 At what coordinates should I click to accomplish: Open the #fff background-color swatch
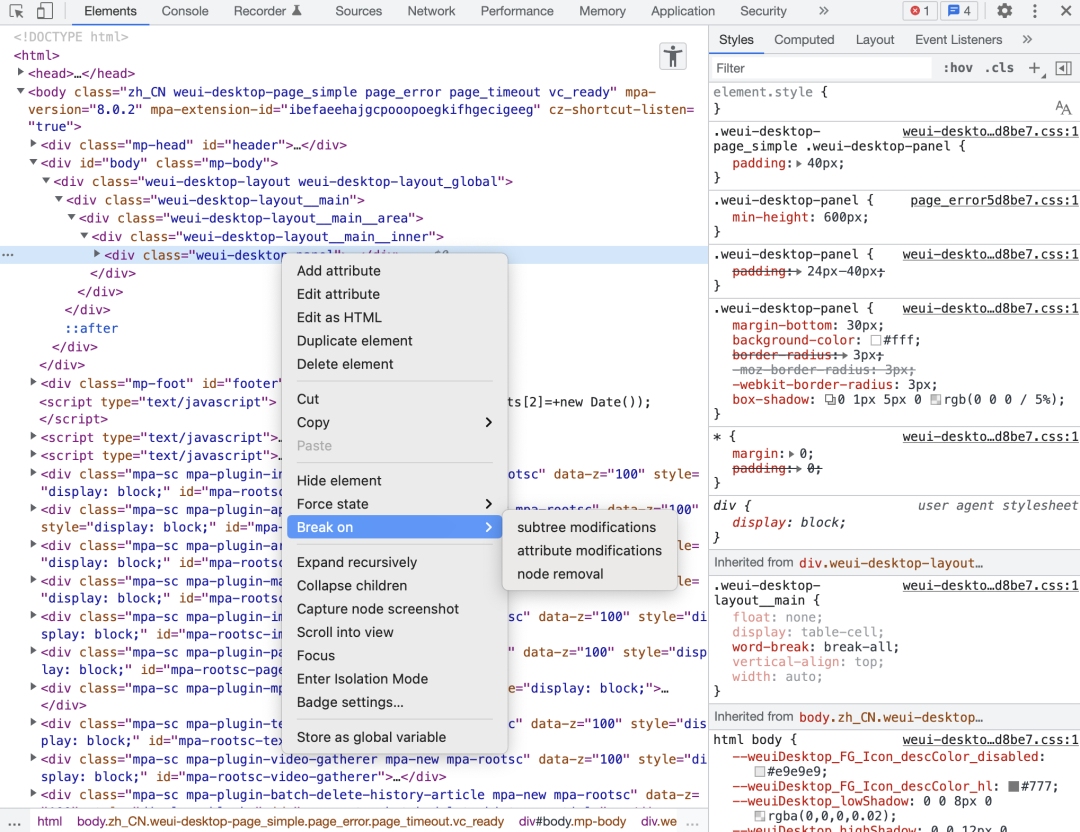coord(875,341)
